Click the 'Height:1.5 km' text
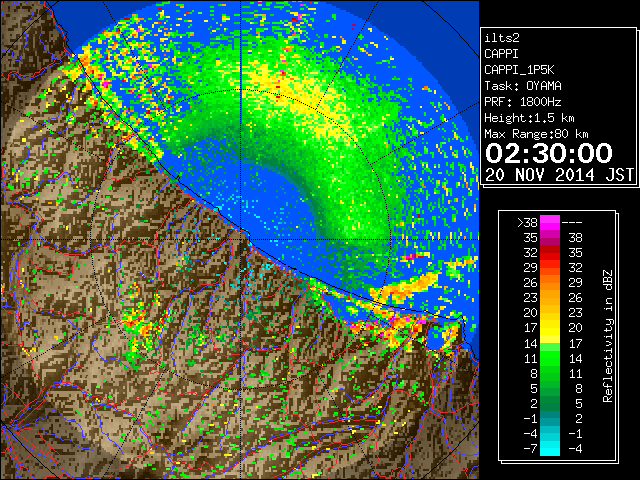The width and height of the screenshot is (640, 480). (x=529, y=118)
